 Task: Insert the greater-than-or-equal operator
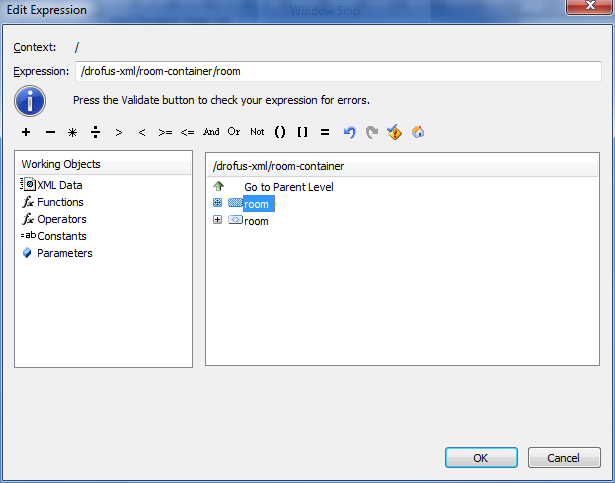click(x=165, y=132)
